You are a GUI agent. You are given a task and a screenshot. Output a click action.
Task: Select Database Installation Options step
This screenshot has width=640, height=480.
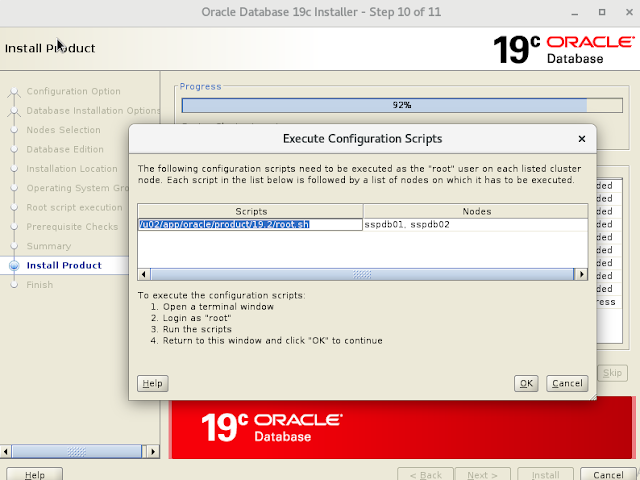click(93, 111)
